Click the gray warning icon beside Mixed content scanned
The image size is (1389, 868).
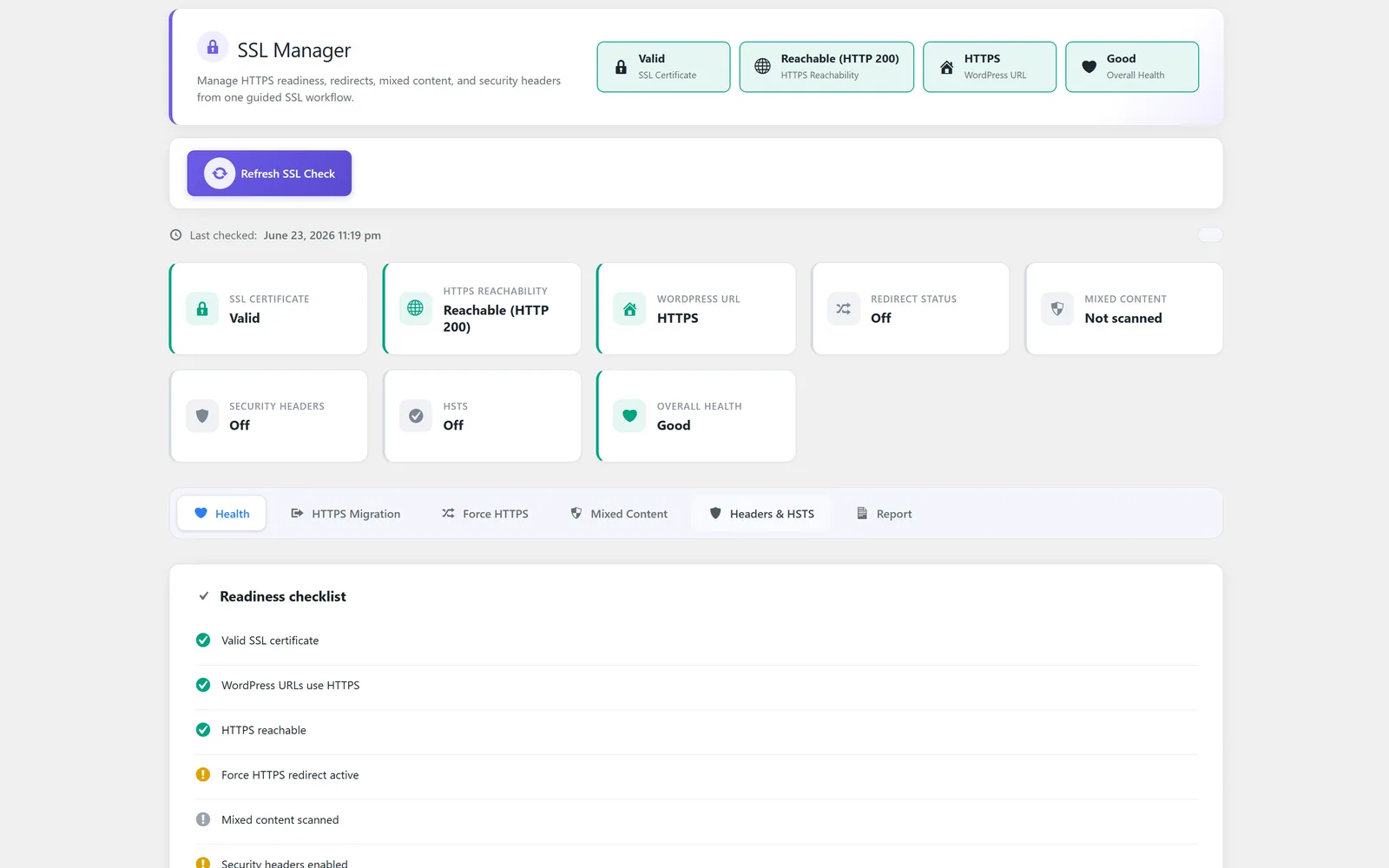[203, 819]
